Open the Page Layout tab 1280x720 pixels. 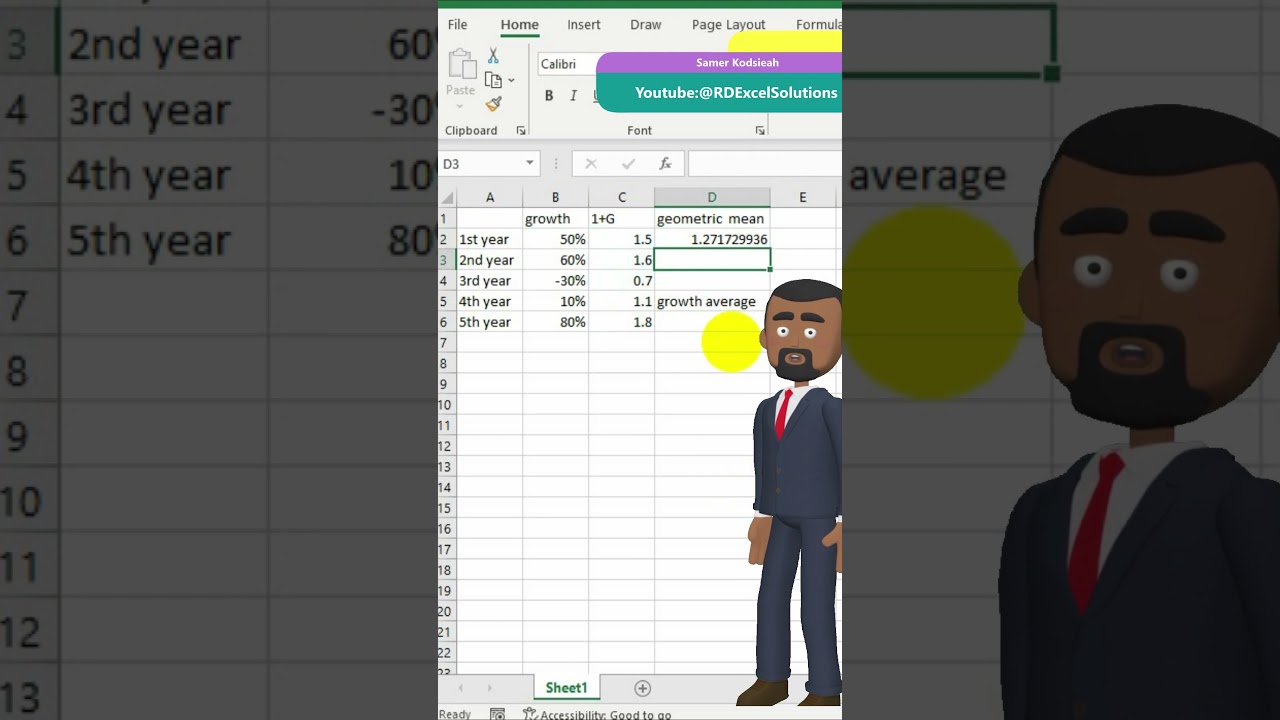[x=728, y=25]
